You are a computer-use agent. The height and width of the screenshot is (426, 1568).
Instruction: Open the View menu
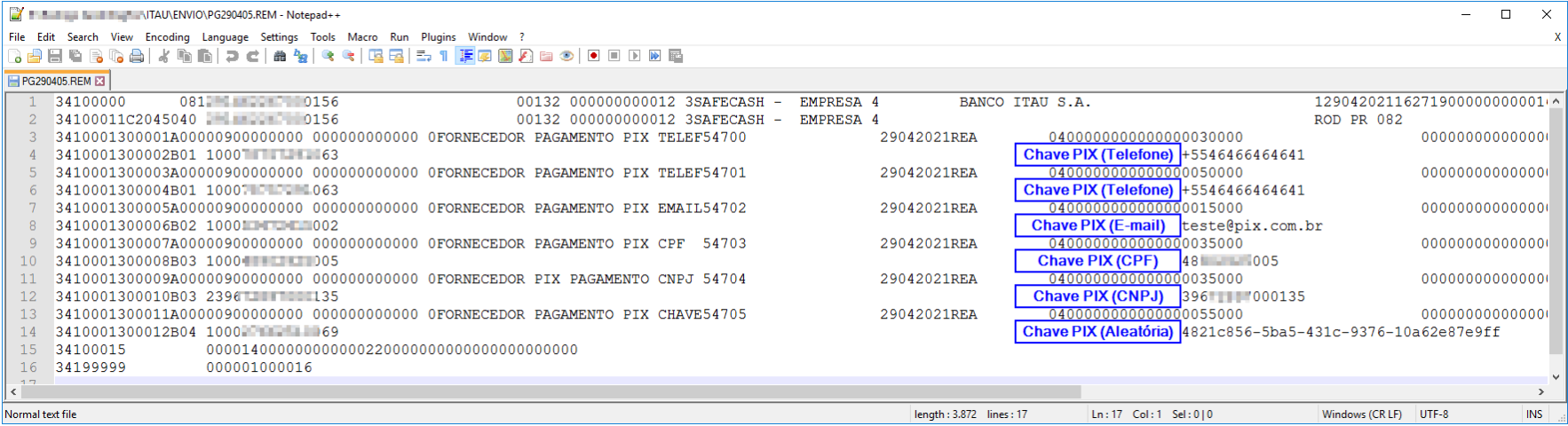click(x=122, y=37)
